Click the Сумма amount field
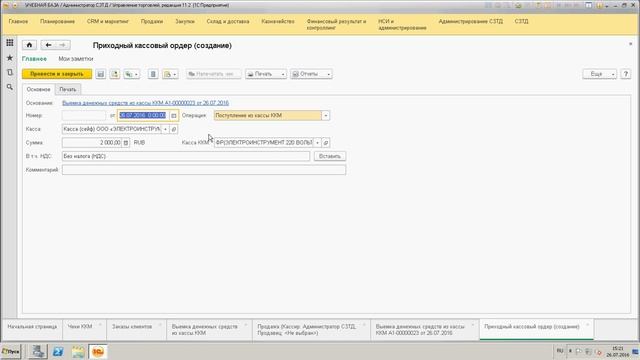The image size is (640, 360). (92, 142)
